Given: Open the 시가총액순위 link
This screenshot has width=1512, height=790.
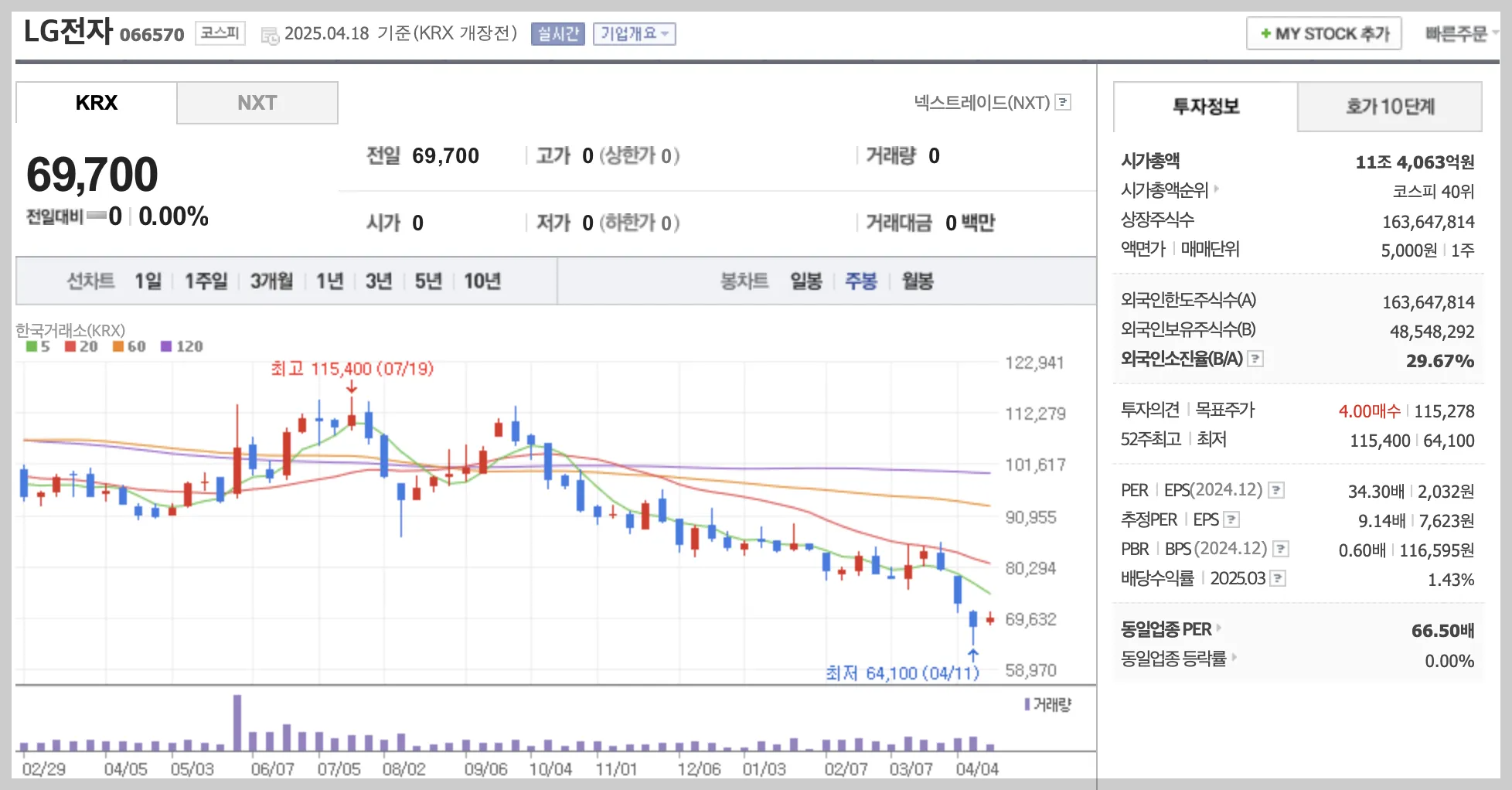Looking at the screenshot, I should [1164, 189].
